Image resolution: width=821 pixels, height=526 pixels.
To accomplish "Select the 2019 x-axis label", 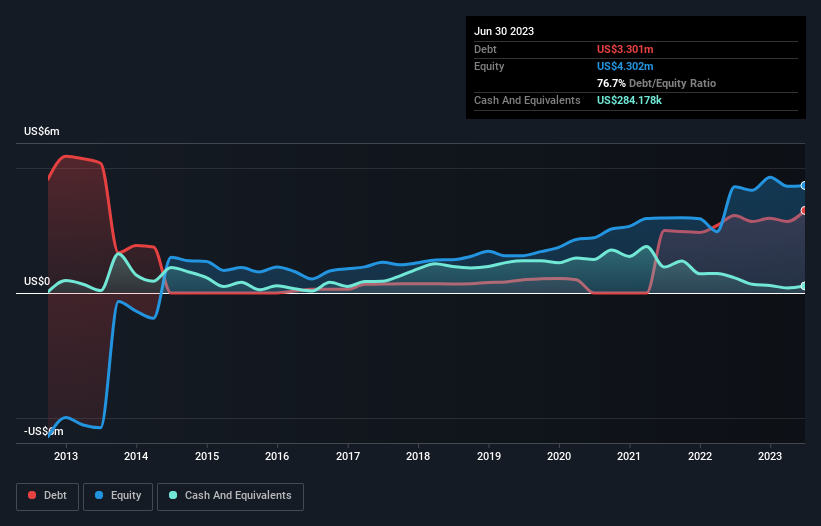I will coord(489,456).
